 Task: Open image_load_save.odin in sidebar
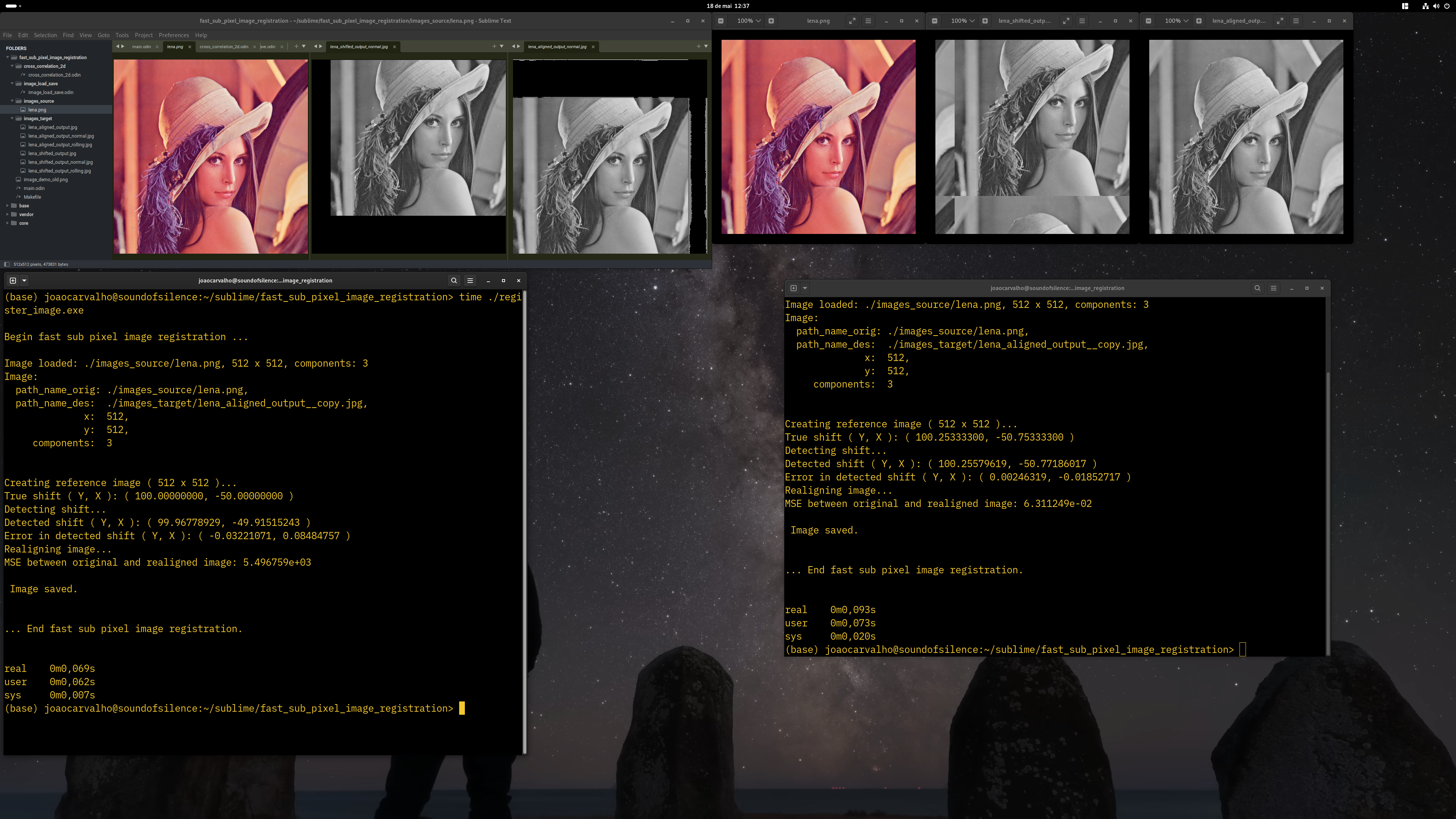pyautogui.click(x=50, y=92)
